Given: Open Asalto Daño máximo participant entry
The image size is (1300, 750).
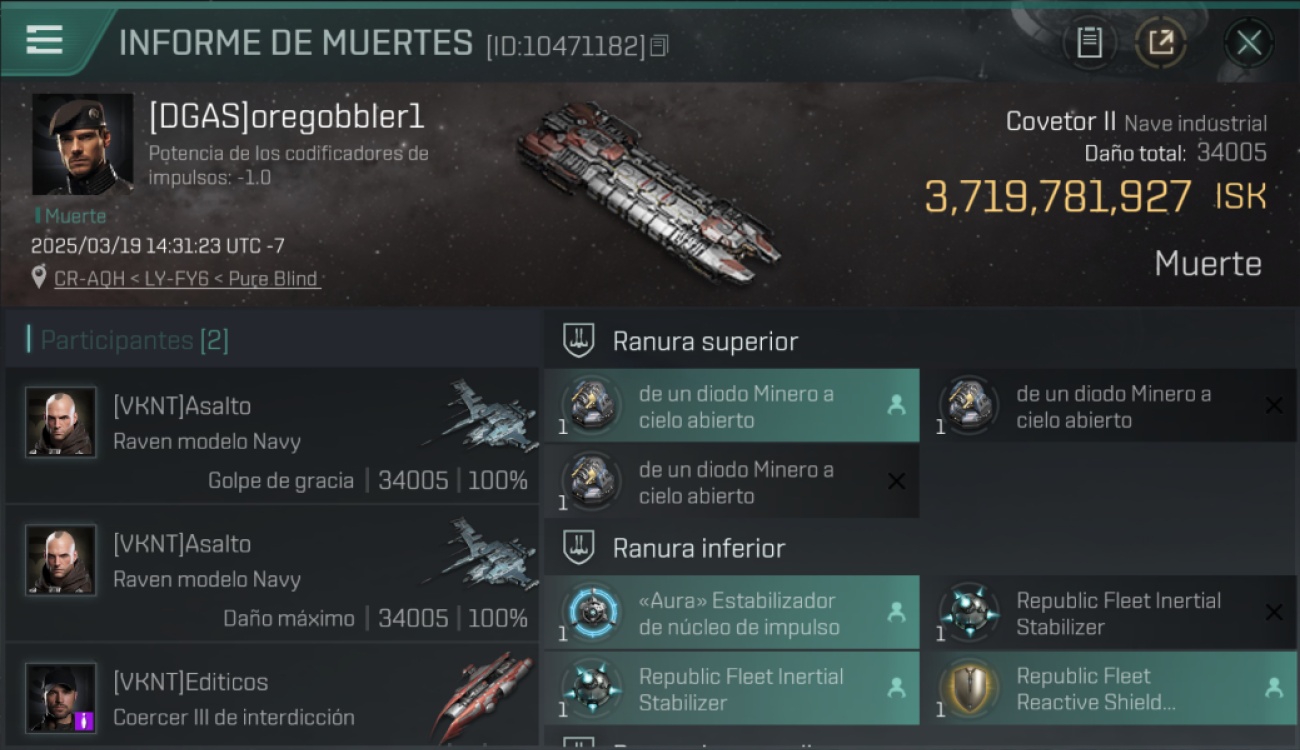Looking at the screenshot, I should [273, 573].
